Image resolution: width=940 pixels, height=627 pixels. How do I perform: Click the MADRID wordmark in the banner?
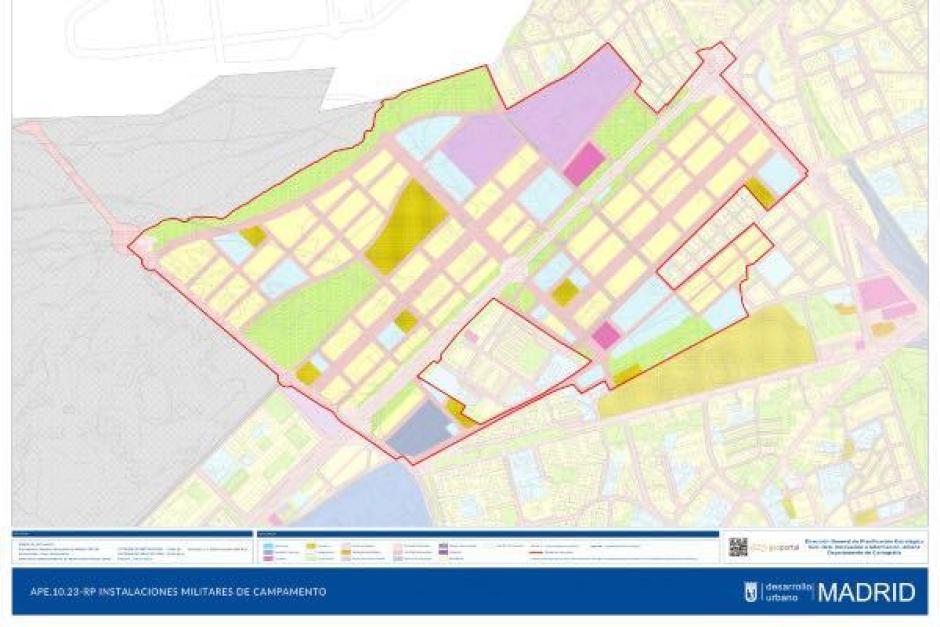coord(865,592)
